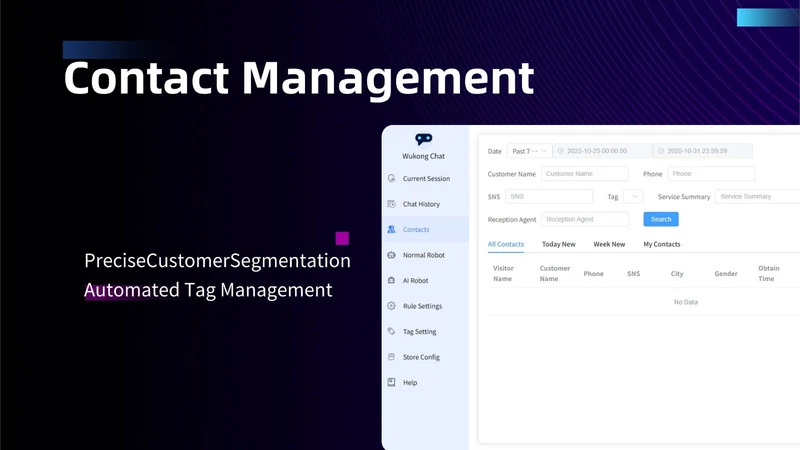Viewport: 800px width, 450px height.
Task: Open Current Session sidebar icon
Action: click(x=391, y=178)
